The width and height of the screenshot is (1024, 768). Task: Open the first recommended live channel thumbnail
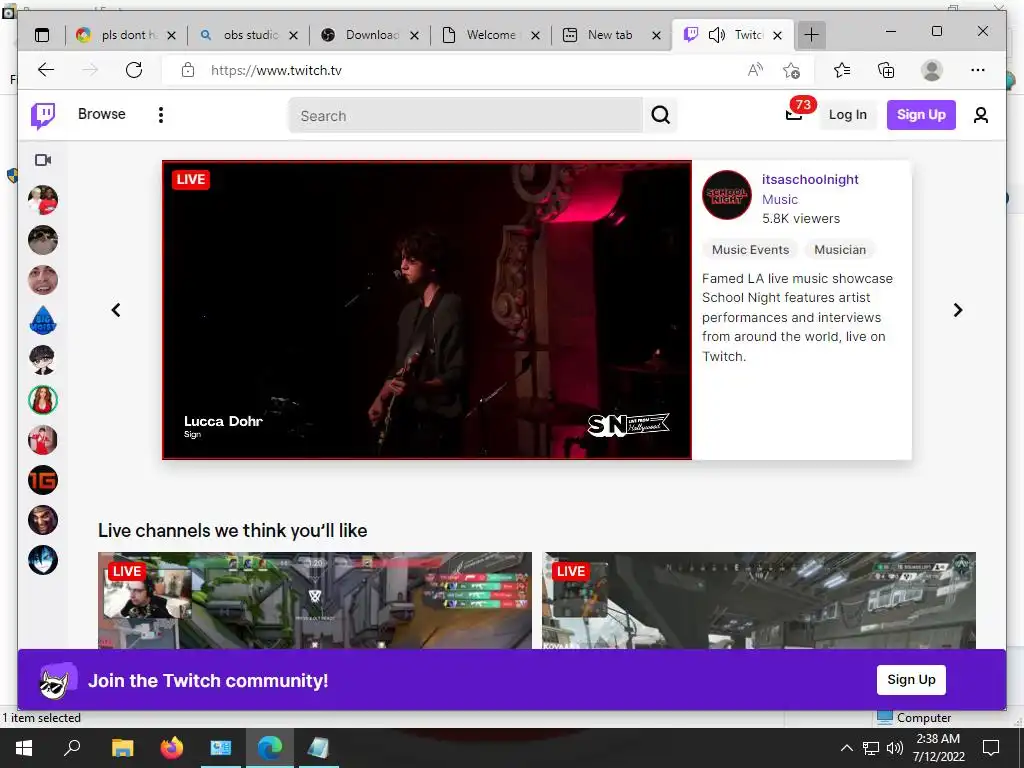pyautogui.click(x=315, y=601)
